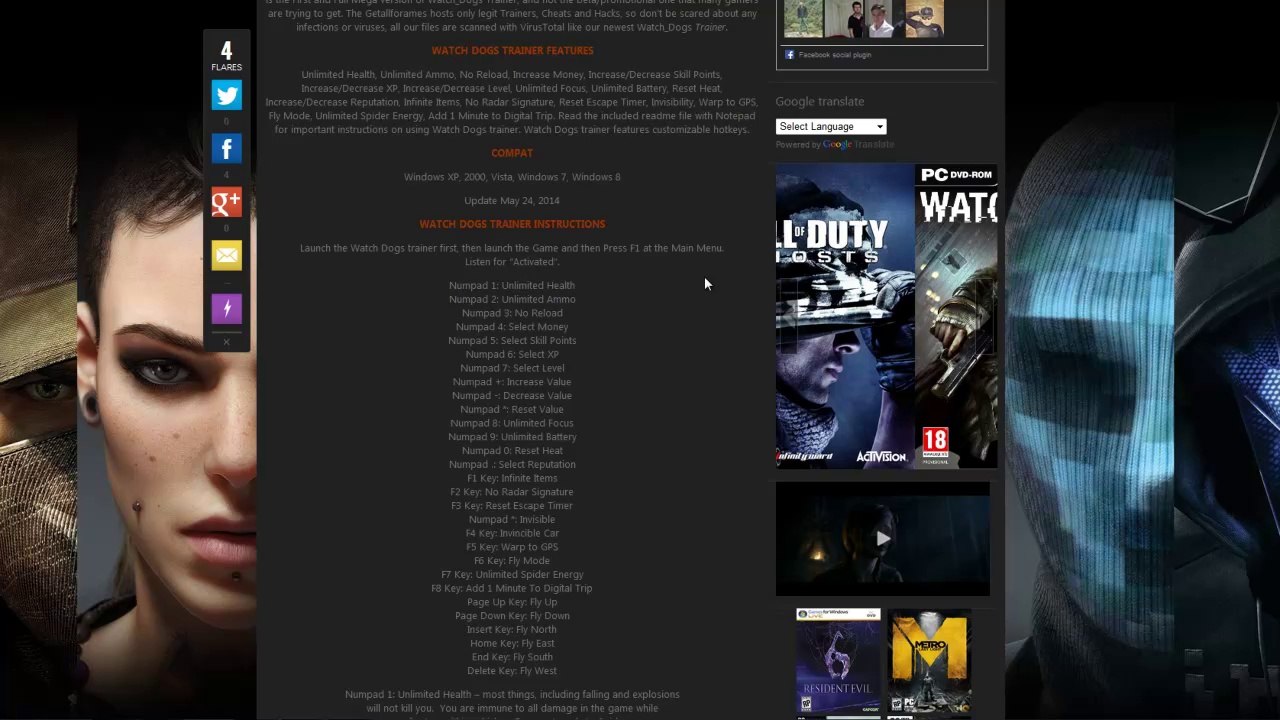
Task: Click the Numpad 7: Select Level line
Action: click(512, 368)
